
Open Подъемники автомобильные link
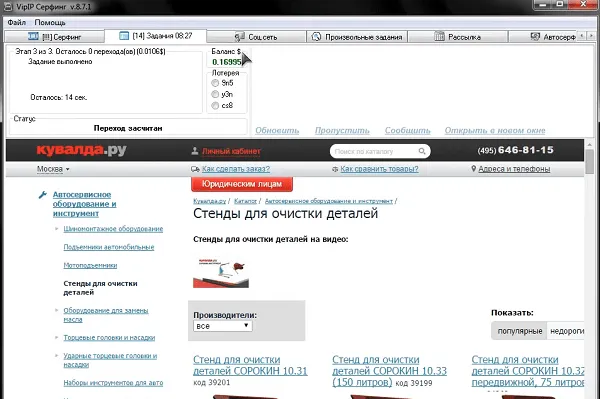coord(109,247)
